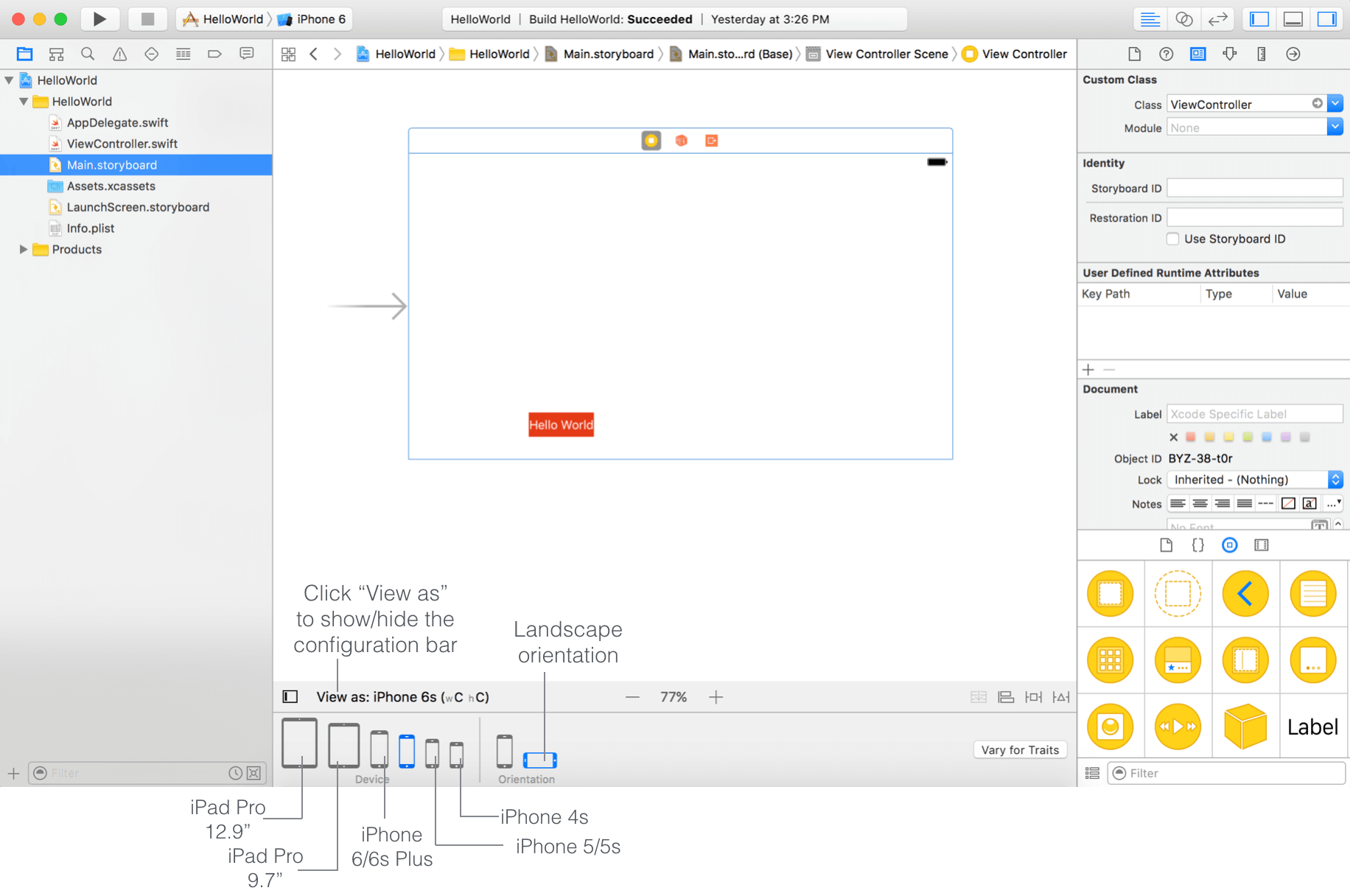Open the Code Snippet library
This screenshot has height=896, width=1350.
click(x=1197, y=545)
